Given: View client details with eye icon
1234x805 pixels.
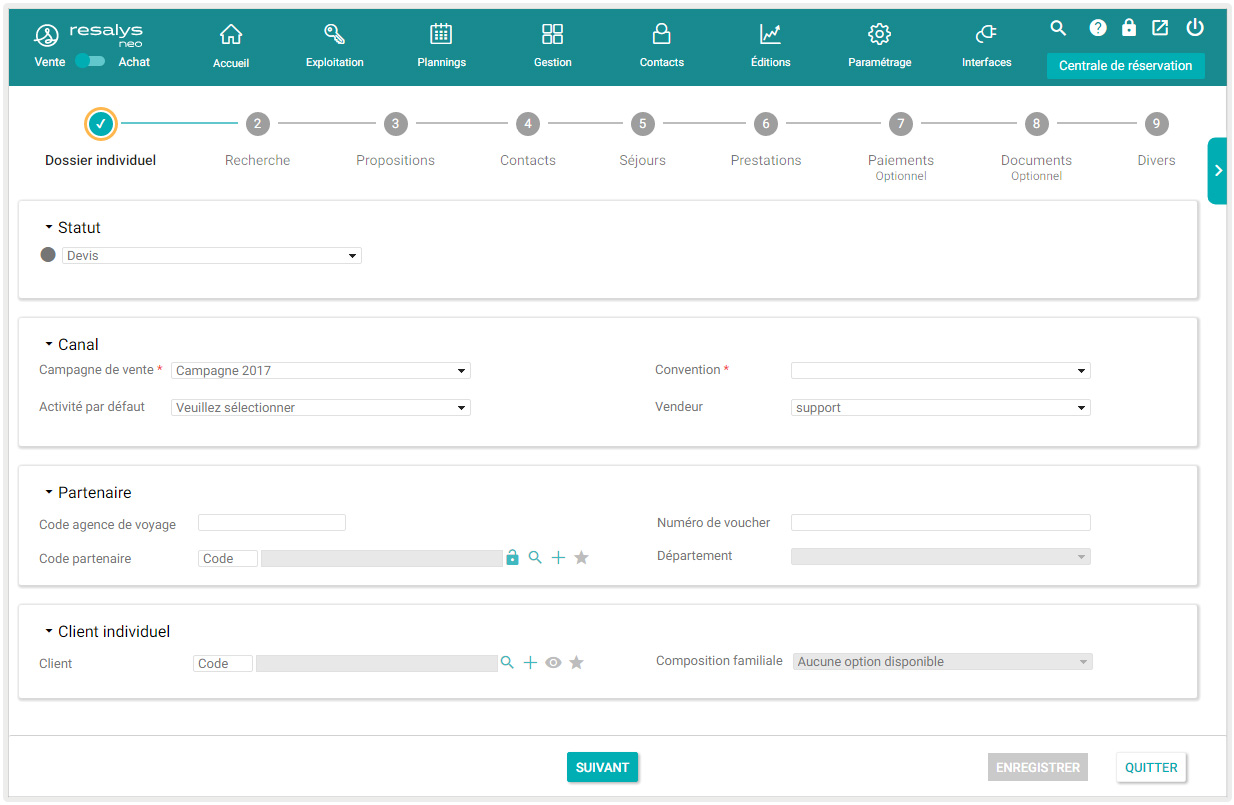Looking at the screenshot, I should point(553,663).
